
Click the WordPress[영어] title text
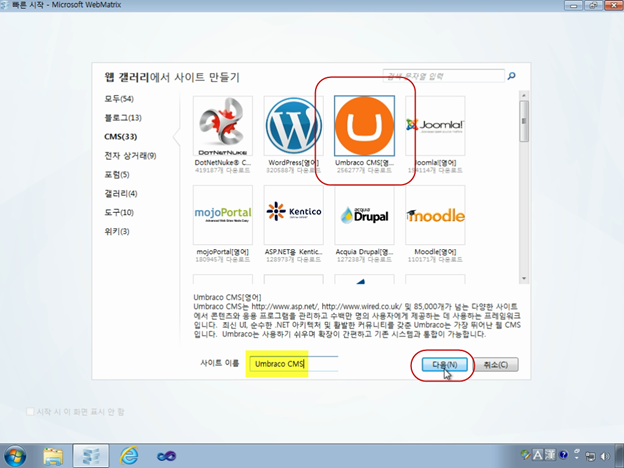294,163
